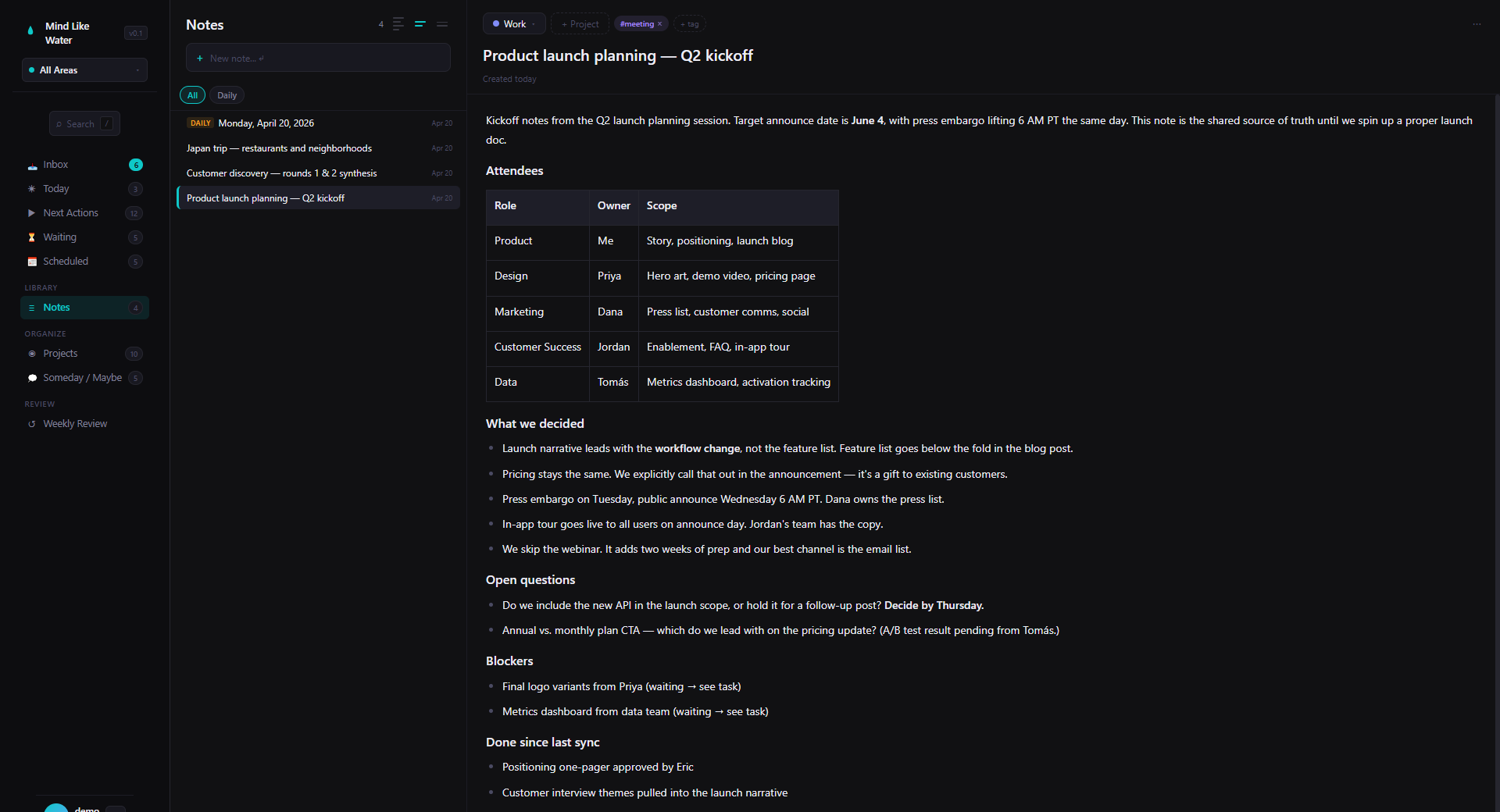Viewport: 1500px width, 812px height.
Task: Click the Weekly Review refresh icon
Action: 32,424
